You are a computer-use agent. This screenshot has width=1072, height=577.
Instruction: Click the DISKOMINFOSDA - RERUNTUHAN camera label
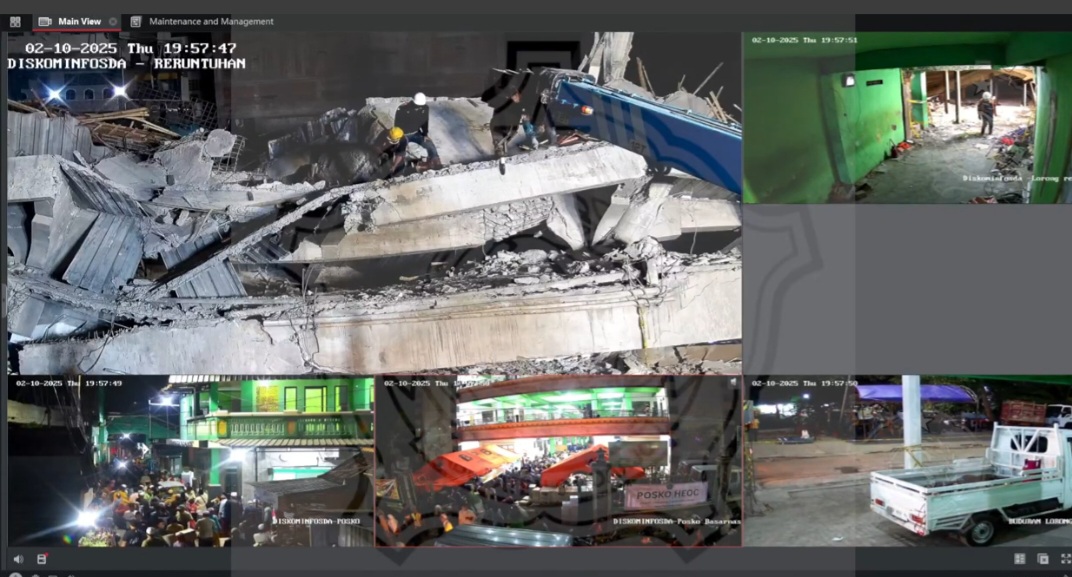[x=126, y=64]
